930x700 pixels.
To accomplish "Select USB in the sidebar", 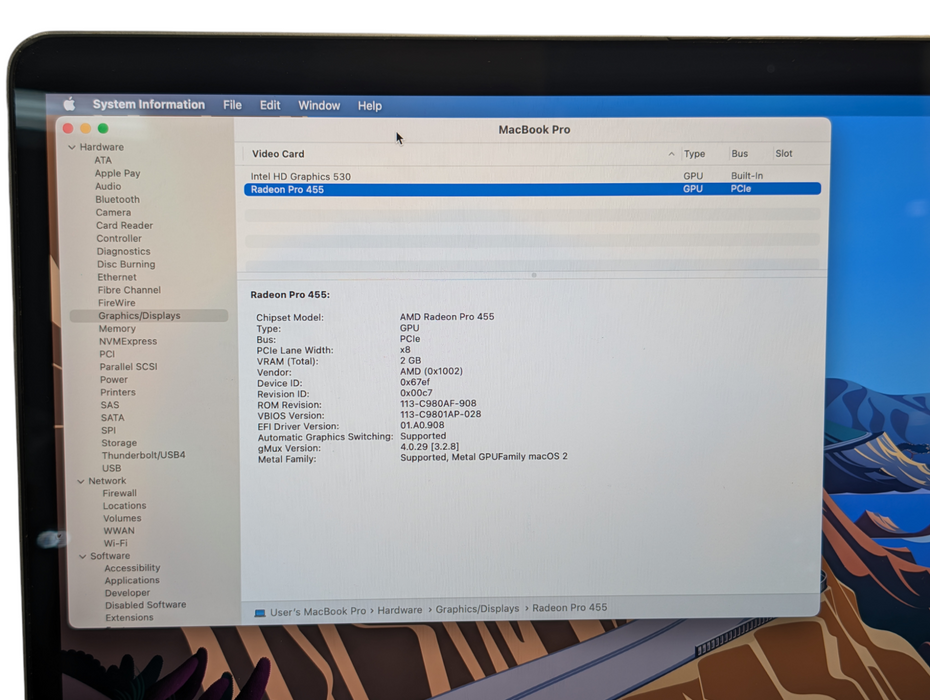I will coord(112,468).
